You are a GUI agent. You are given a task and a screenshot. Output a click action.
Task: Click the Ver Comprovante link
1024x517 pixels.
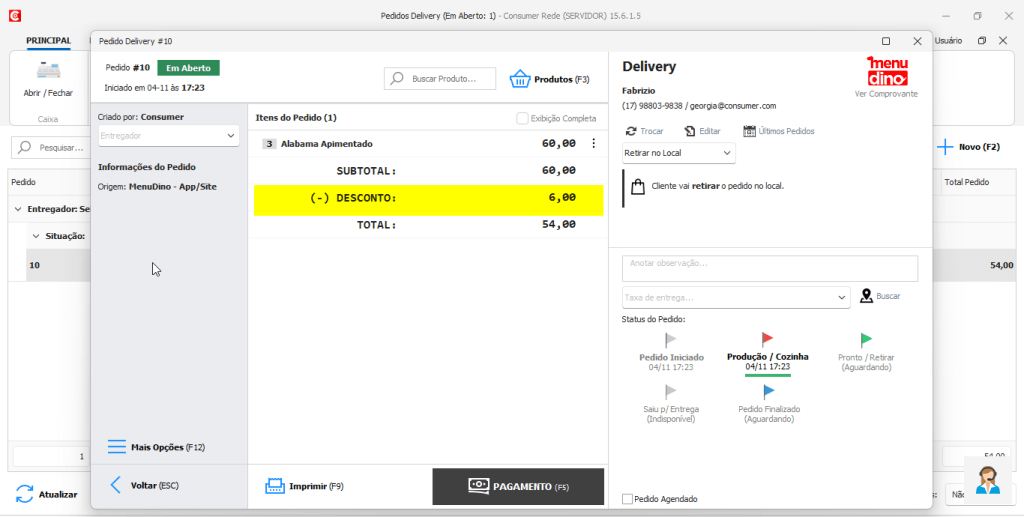(885, 94)
